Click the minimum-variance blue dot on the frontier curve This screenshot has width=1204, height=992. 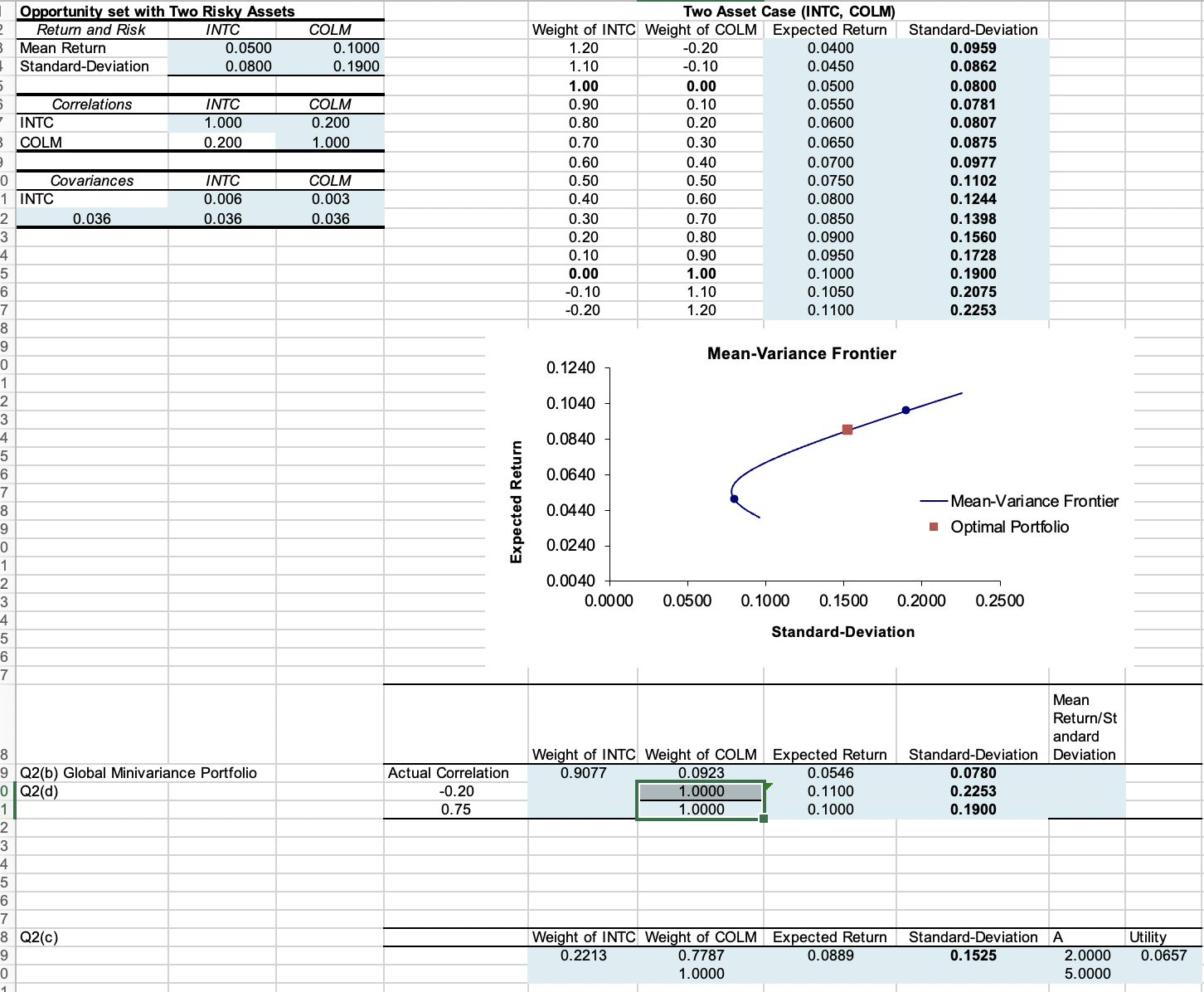[733, 498]
